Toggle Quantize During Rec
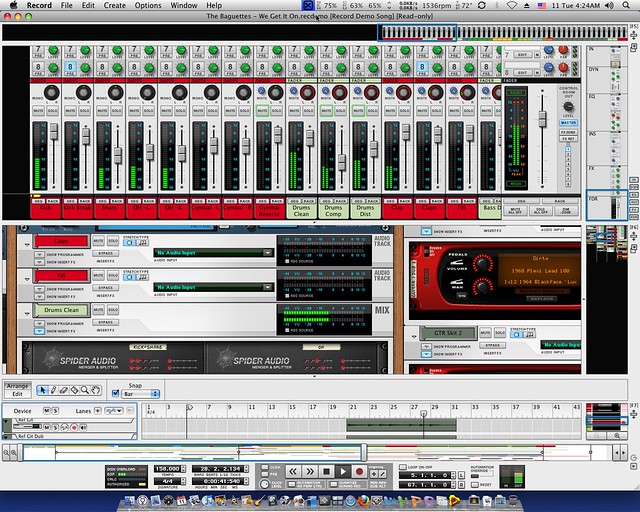This screenshot has width=640, height=512. point(334,485)
